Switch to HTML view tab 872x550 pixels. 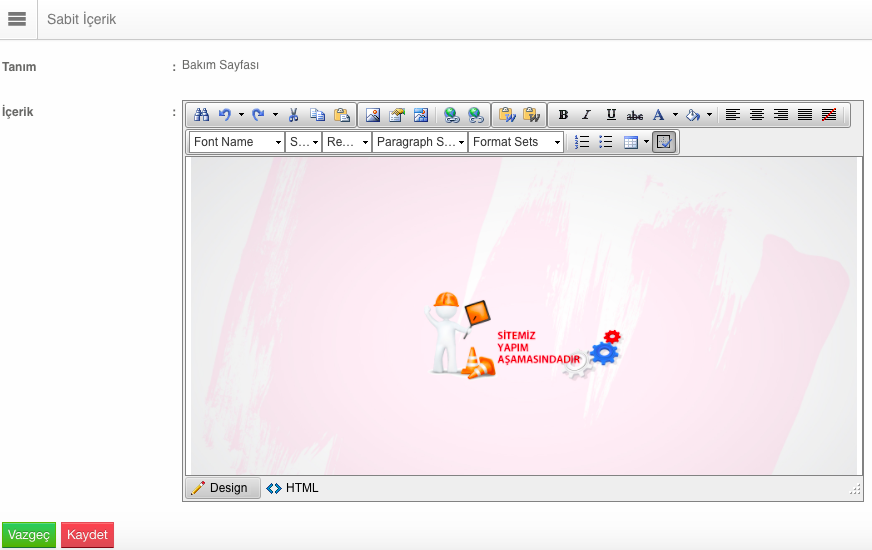click(293, 488)
